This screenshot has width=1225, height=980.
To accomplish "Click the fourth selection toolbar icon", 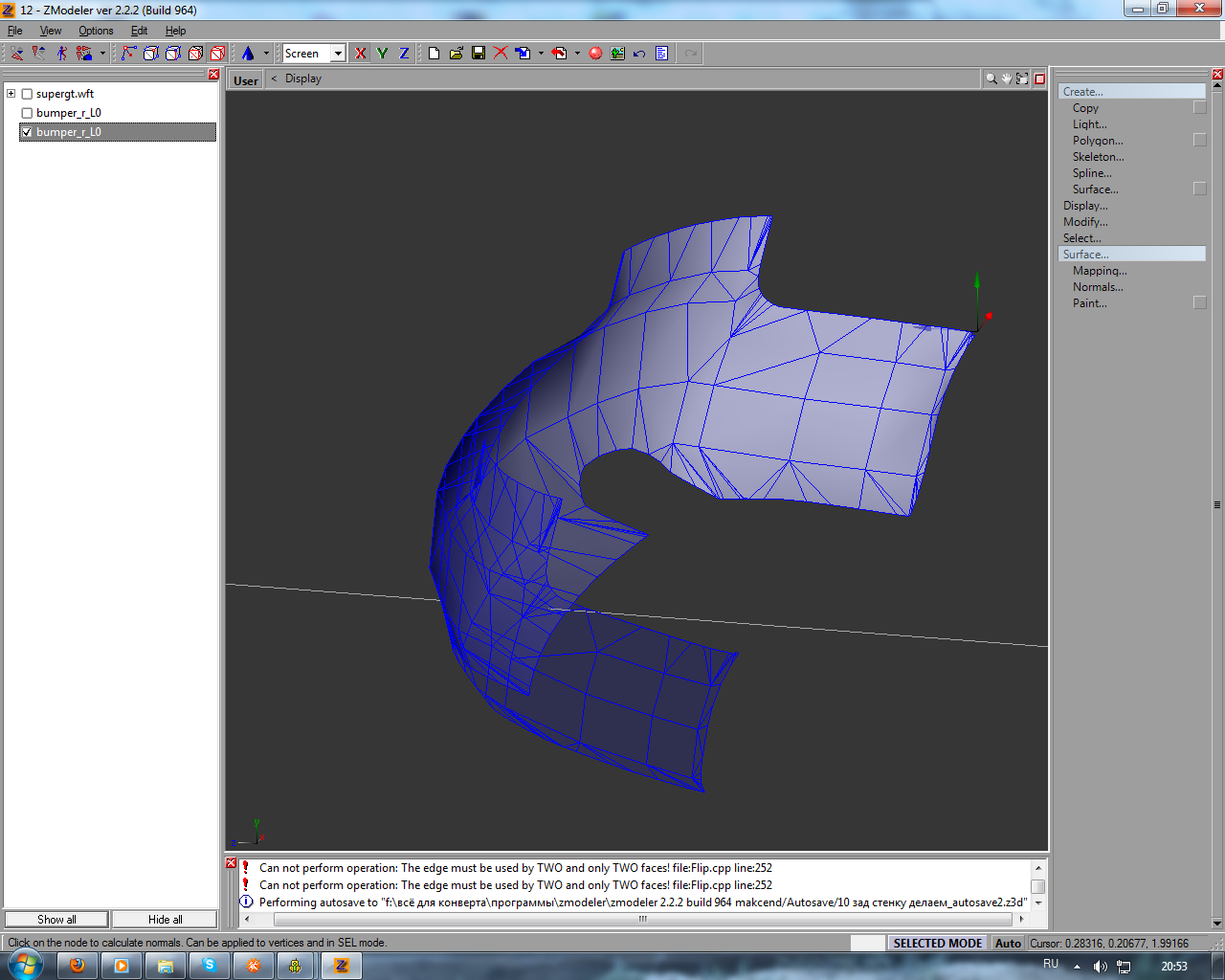I will pyautogui.click(x=84, y=54).
